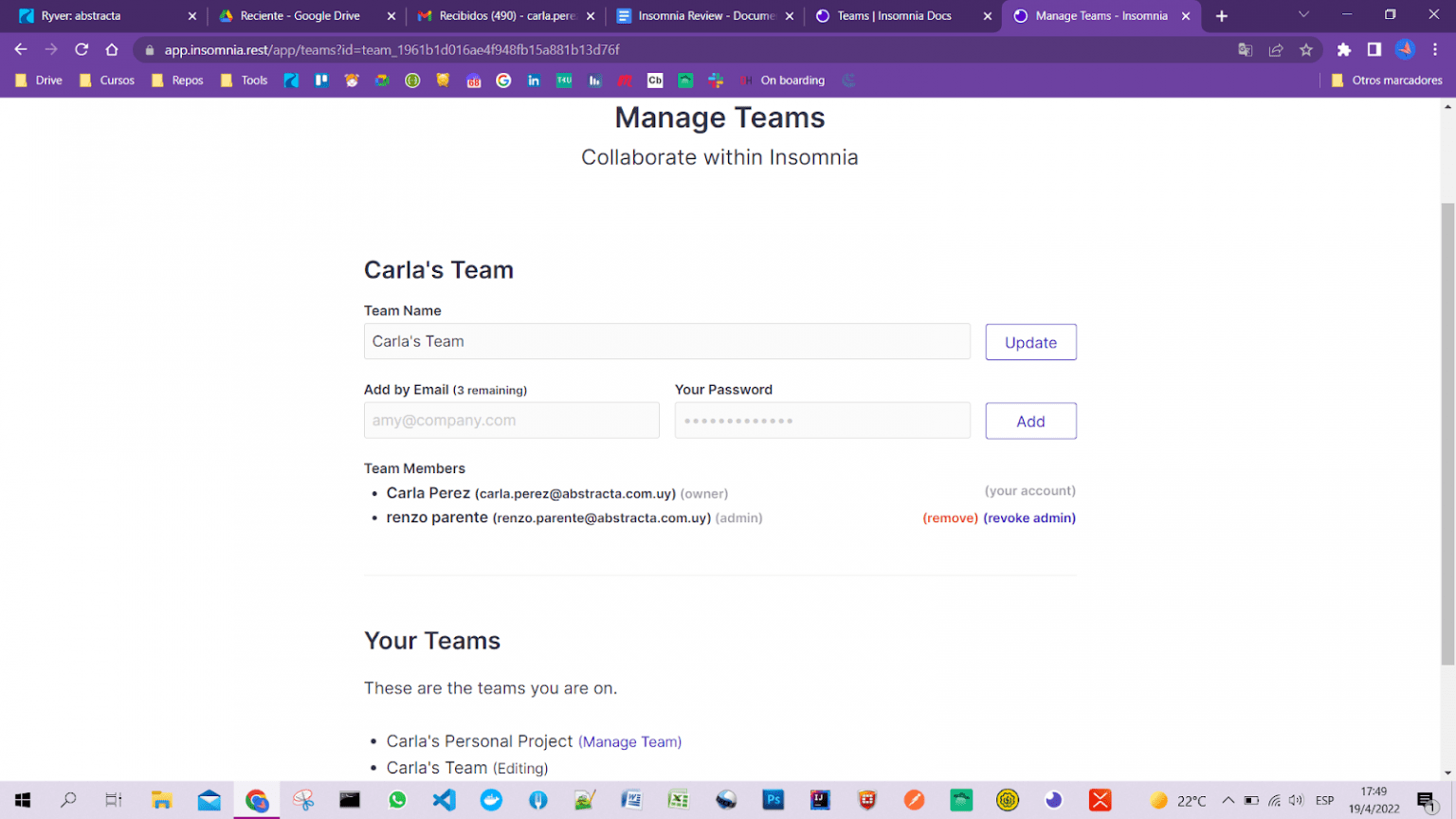Open the Chrome three-dot menu

point(1435,49)
